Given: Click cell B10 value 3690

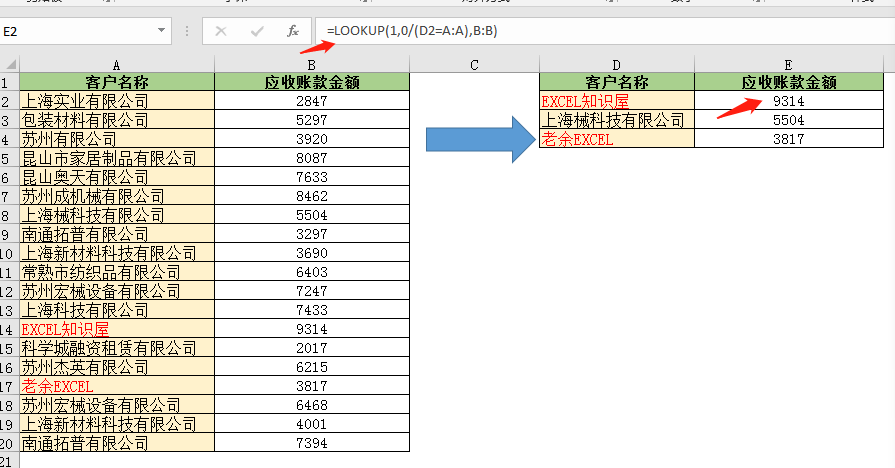Looking at the screenshot, I should point(312,253).
